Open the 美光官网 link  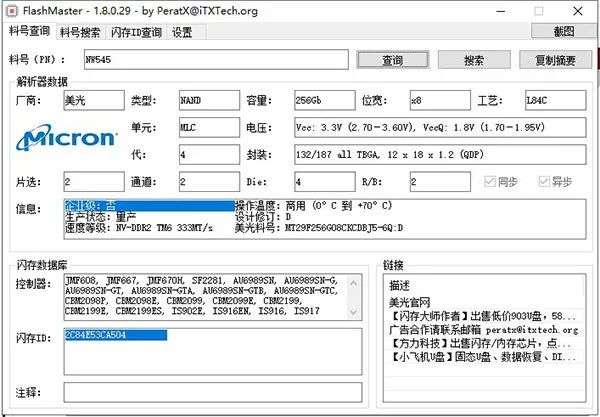[410, 303]
